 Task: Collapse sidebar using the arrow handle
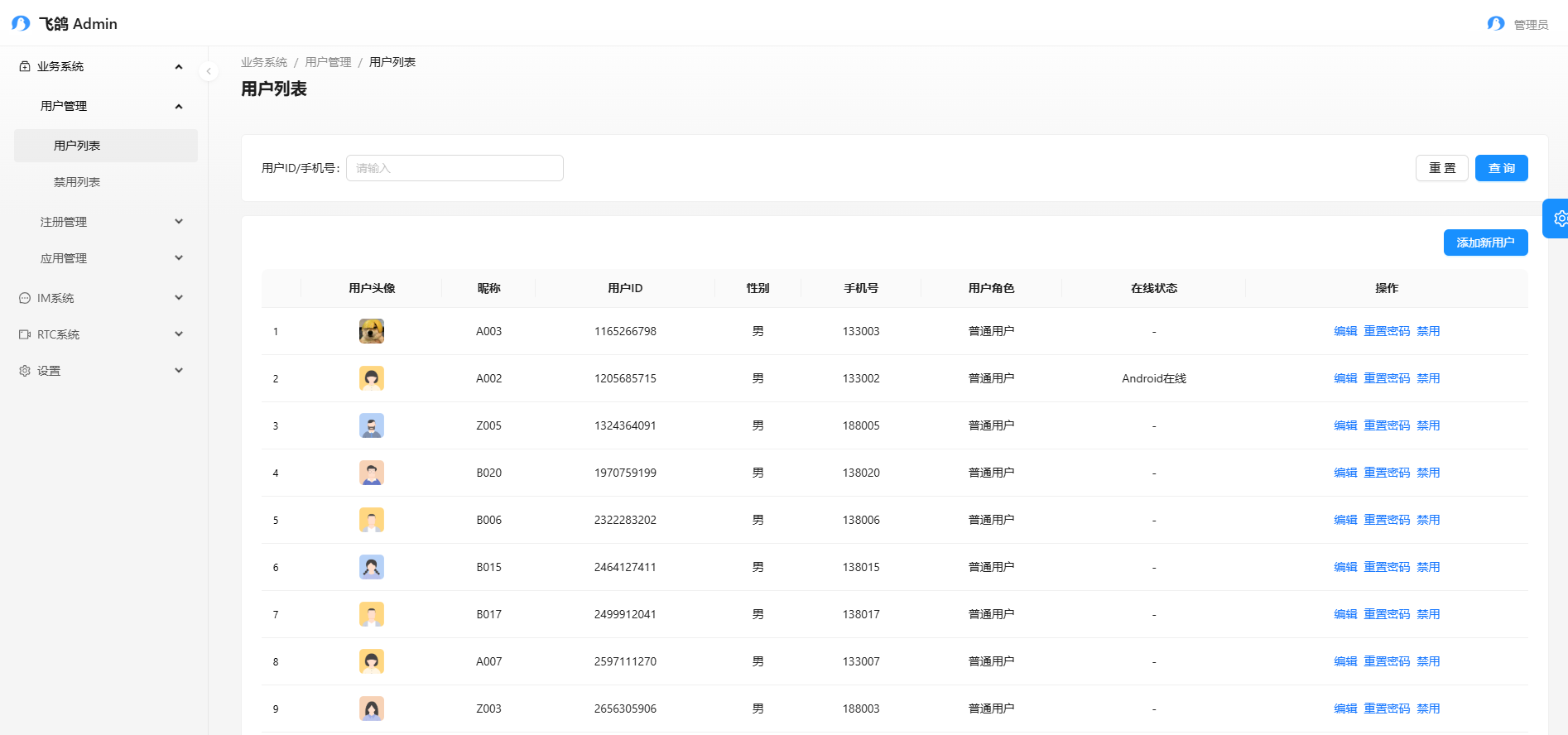(x=209, y=71)
